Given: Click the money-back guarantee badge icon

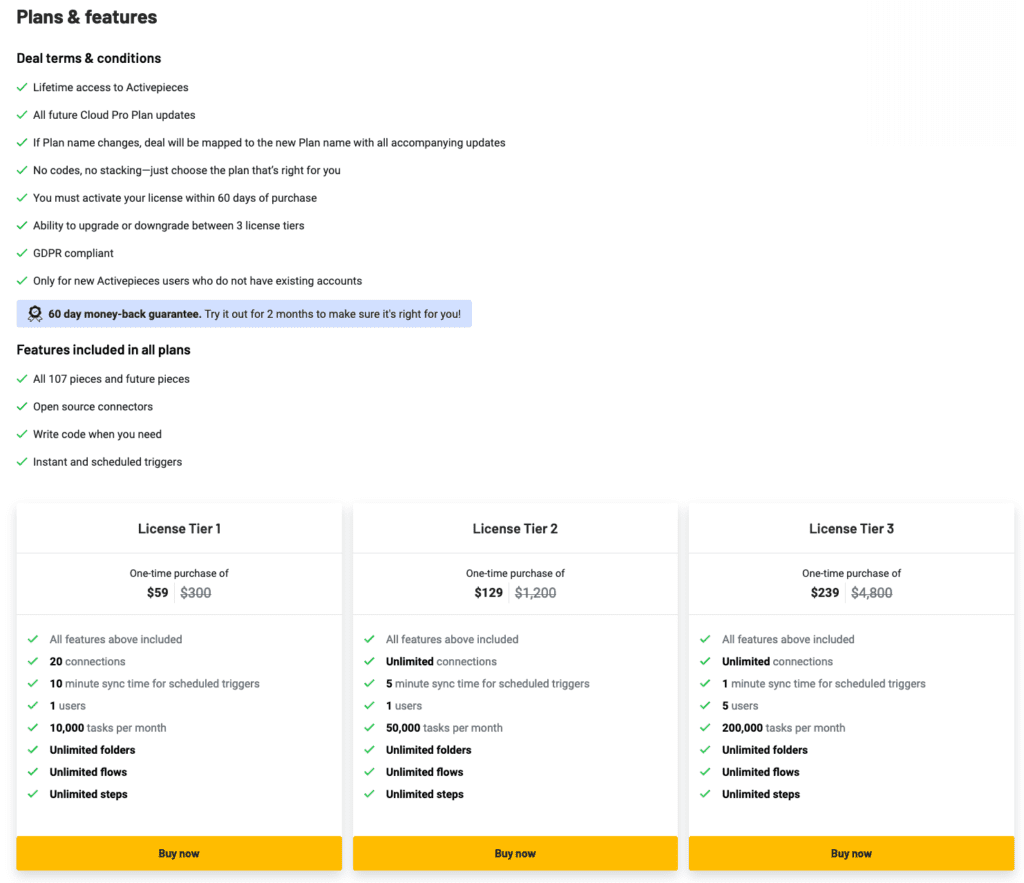Looking at the screenshot, I should (35, 314).
